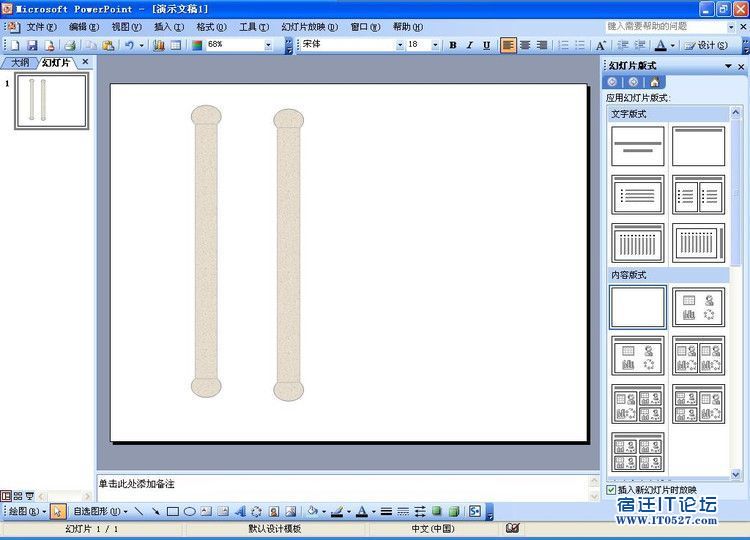
Task: Toggle Italic formatting
Action: (x=470, y=45)
